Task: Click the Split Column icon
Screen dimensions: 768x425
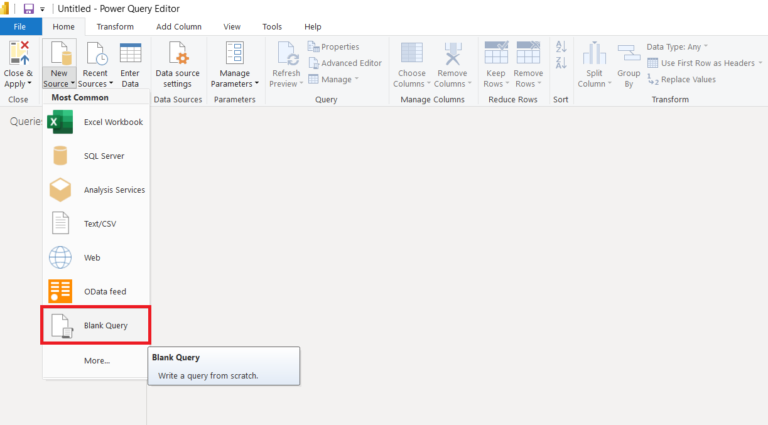Action: [594, 53]
